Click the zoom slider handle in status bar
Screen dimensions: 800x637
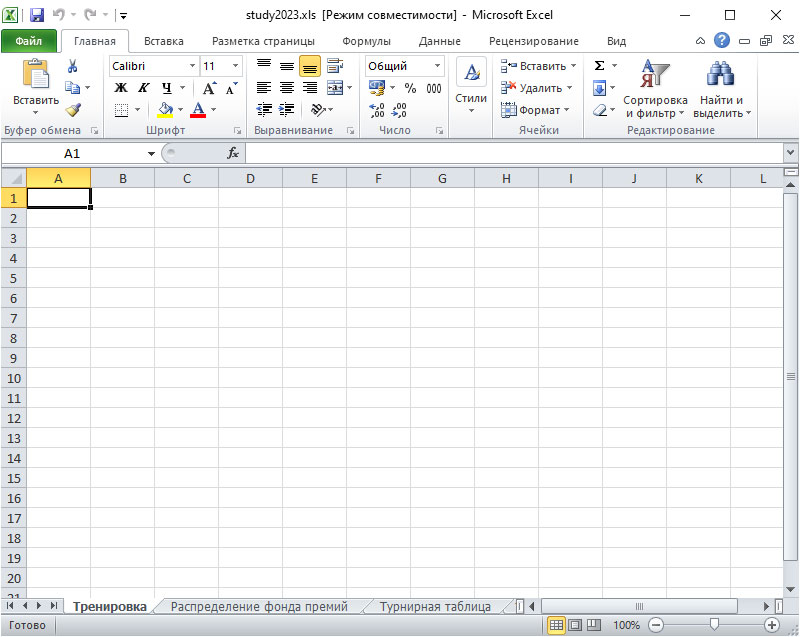click(713, 625)
